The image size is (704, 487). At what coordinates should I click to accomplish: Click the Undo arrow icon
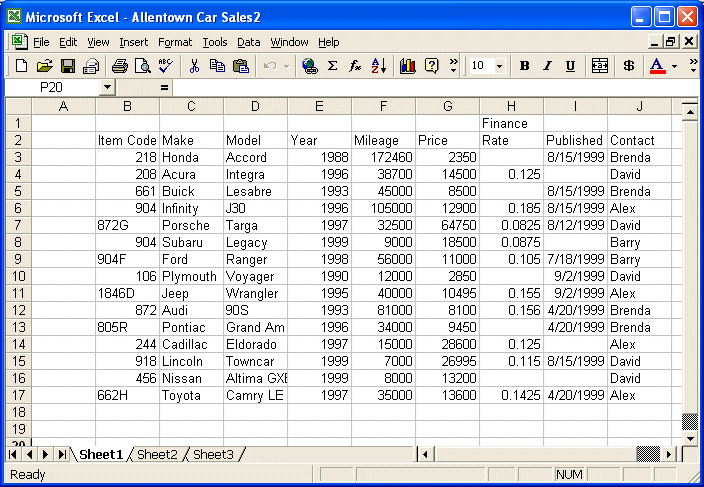click(270, 66)
